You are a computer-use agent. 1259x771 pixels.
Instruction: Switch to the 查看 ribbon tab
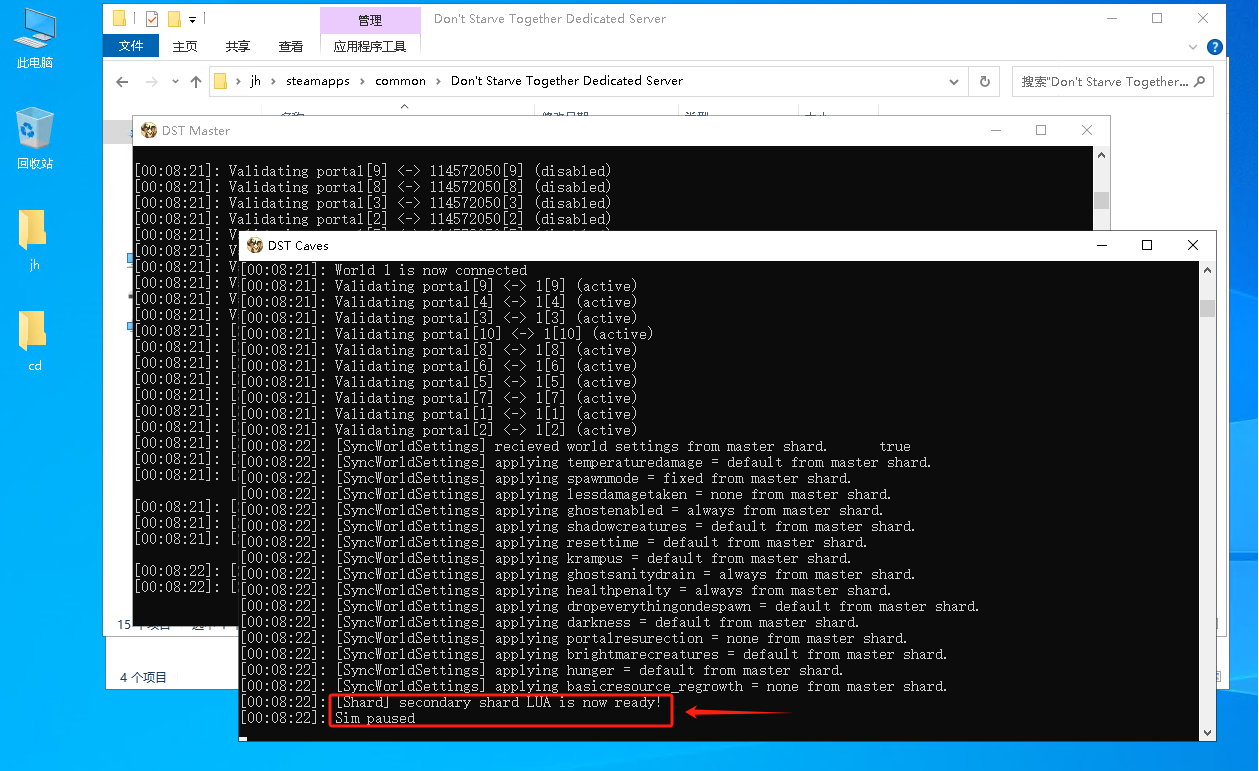pyautogui.click(x=291, y=46)
